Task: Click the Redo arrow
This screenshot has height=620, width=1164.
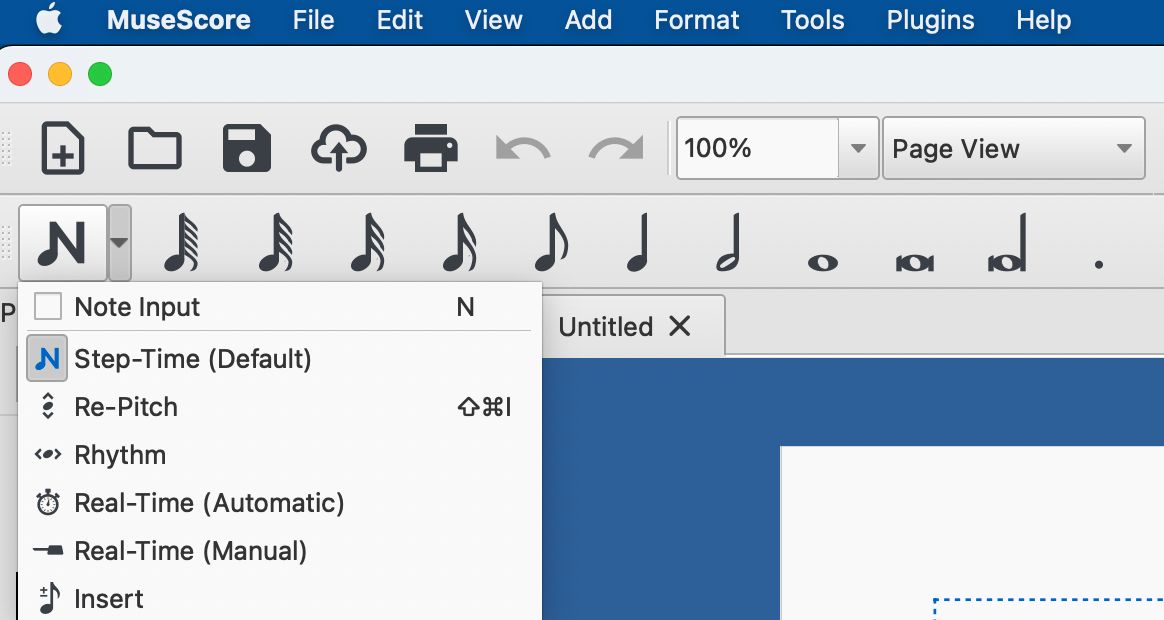Action: click(x=615, y=148)
